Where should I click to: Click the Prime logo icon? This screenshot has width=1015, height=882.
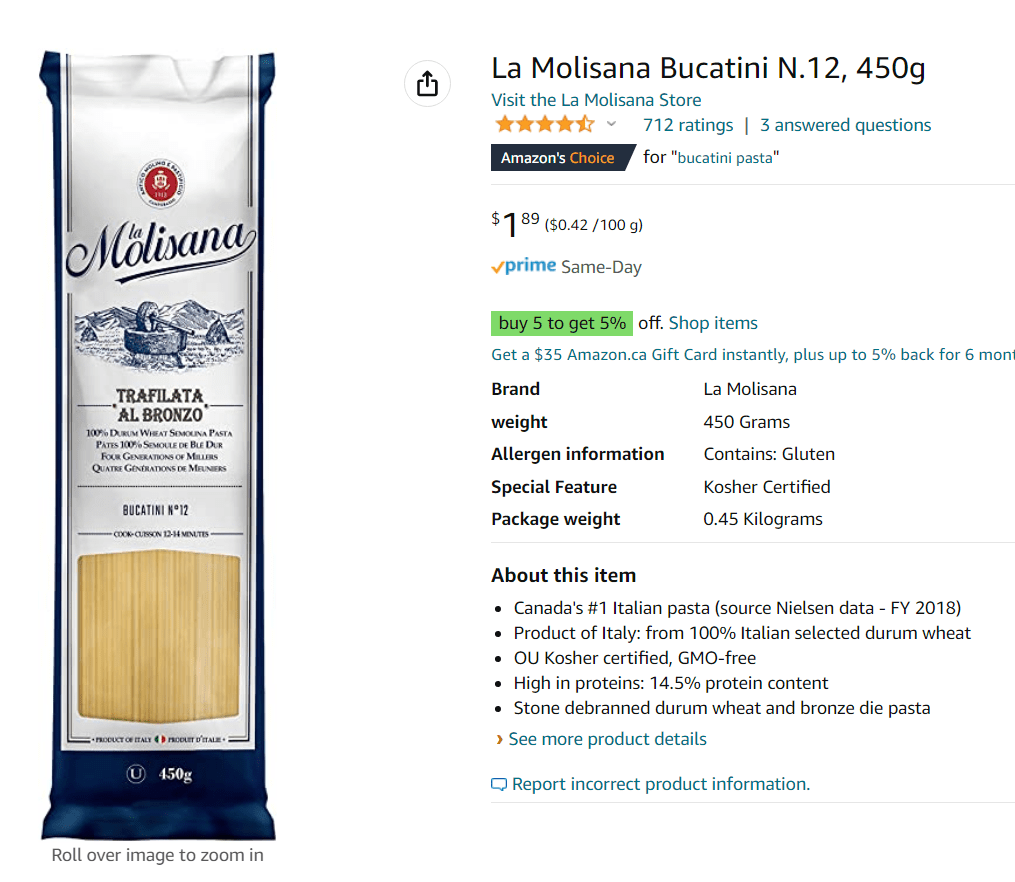pos(524,266)
